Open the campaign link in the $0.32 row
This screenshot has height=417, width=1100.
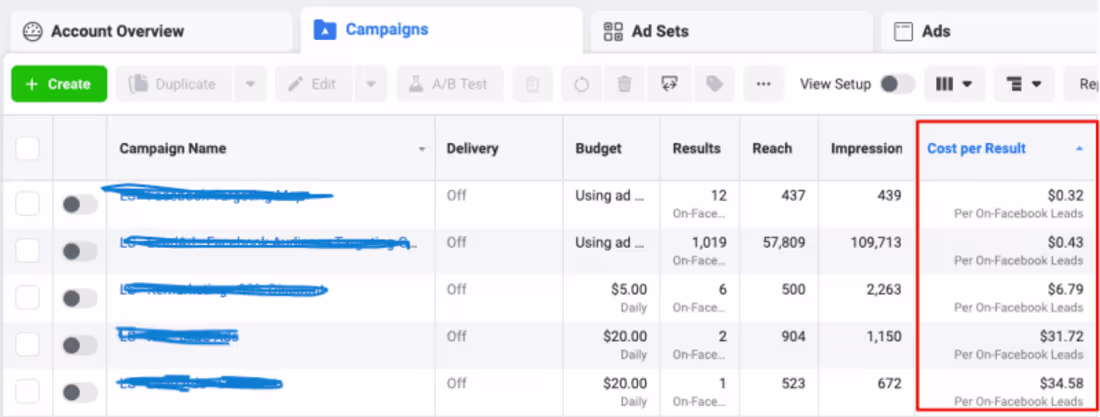[x=217, y=194]
